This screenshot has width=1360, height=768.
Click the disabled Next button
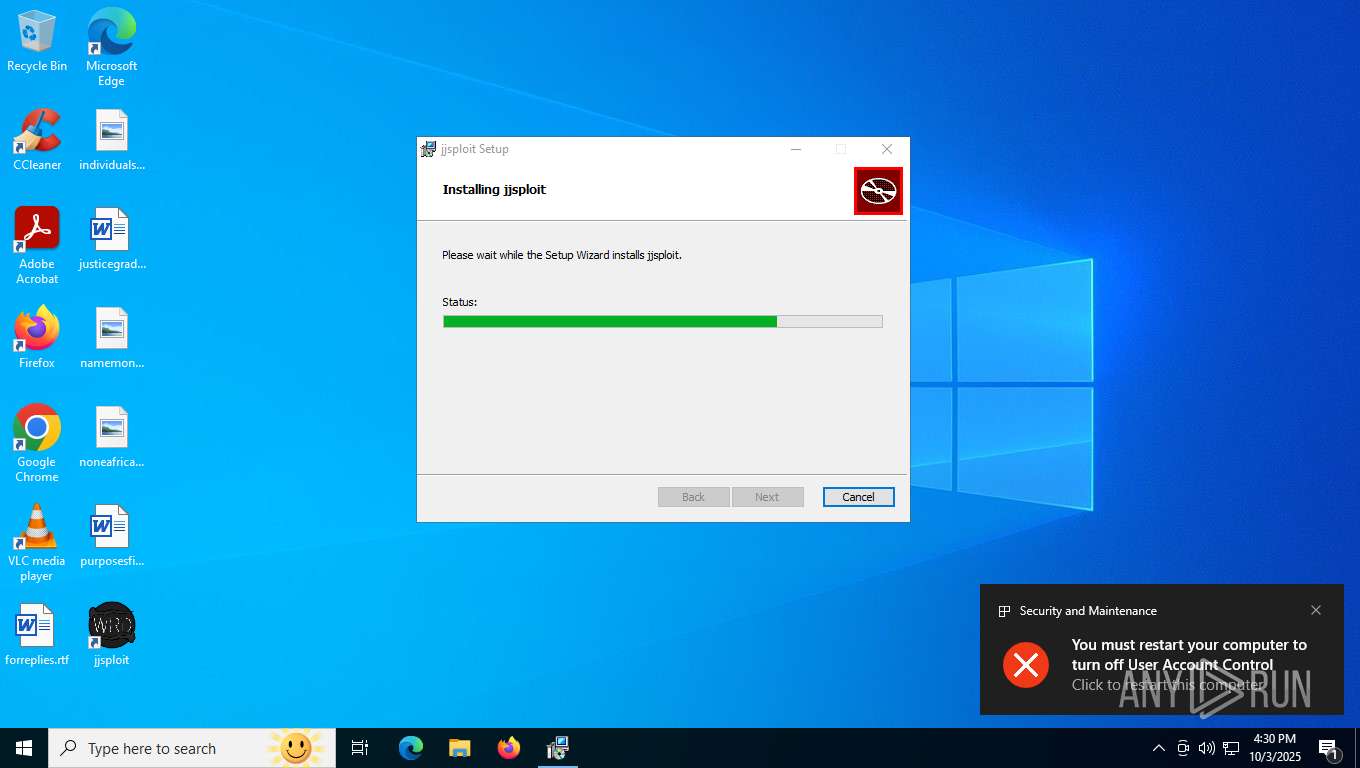click(767, 497)
